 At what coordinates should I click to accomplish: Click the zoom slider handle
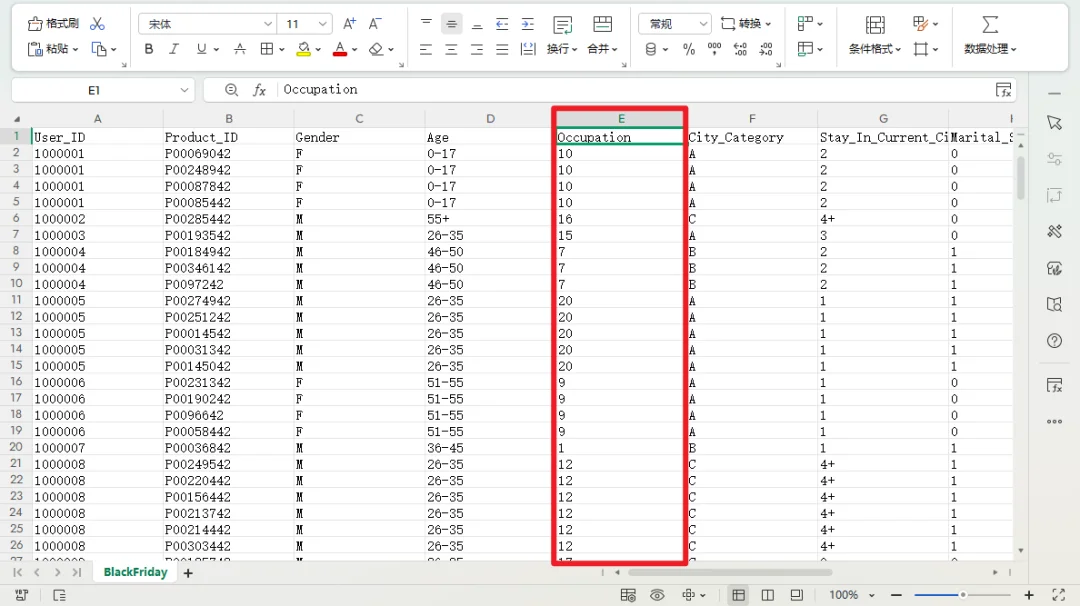[963, 595]
